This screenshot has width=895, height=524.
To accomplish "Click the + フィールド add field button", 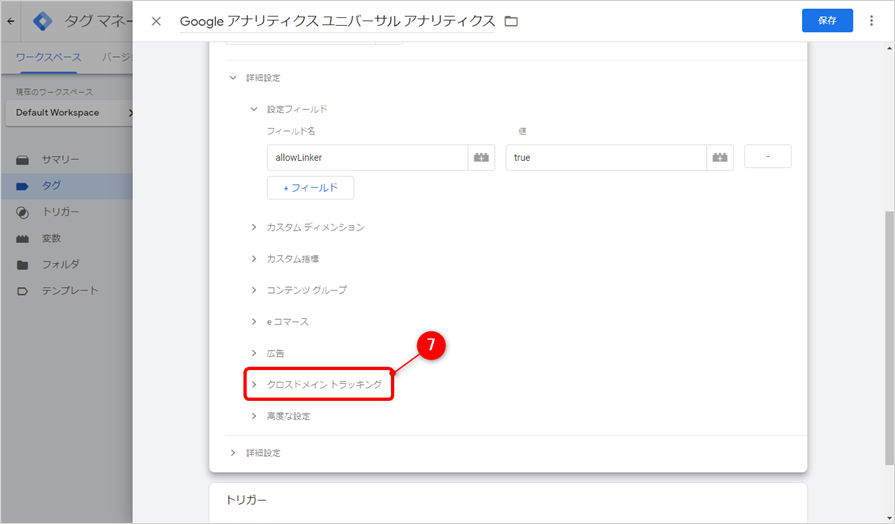I will pos(311,188).
